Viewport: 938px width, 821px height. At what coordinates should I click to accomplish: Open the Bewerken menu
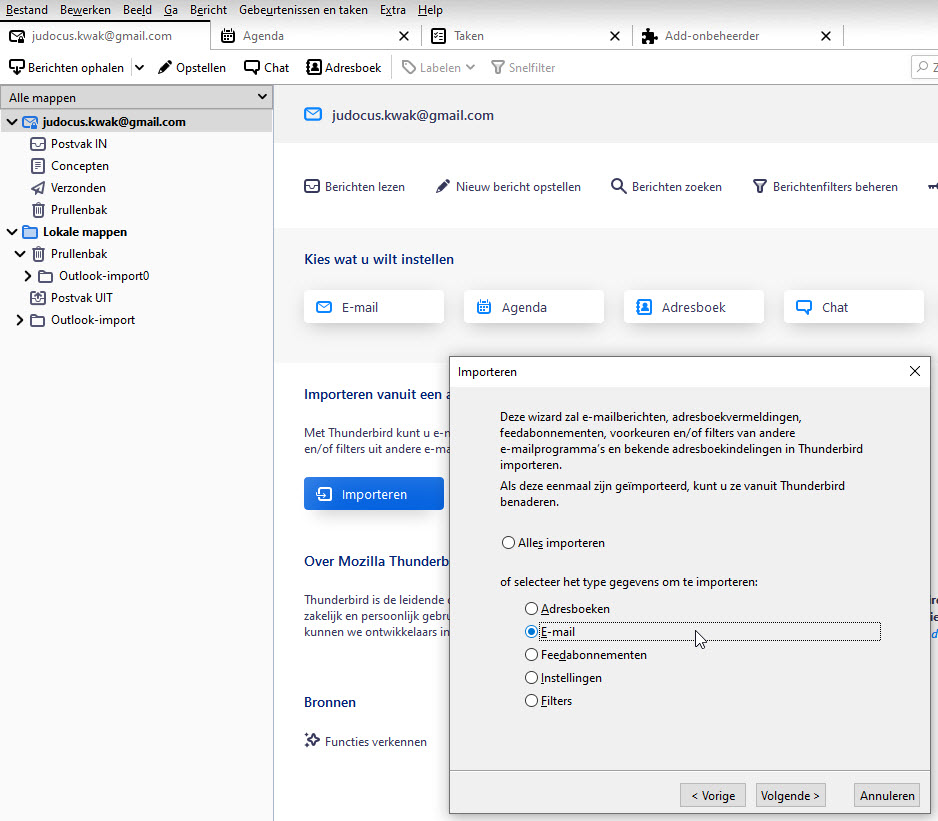tap(85, 10)
